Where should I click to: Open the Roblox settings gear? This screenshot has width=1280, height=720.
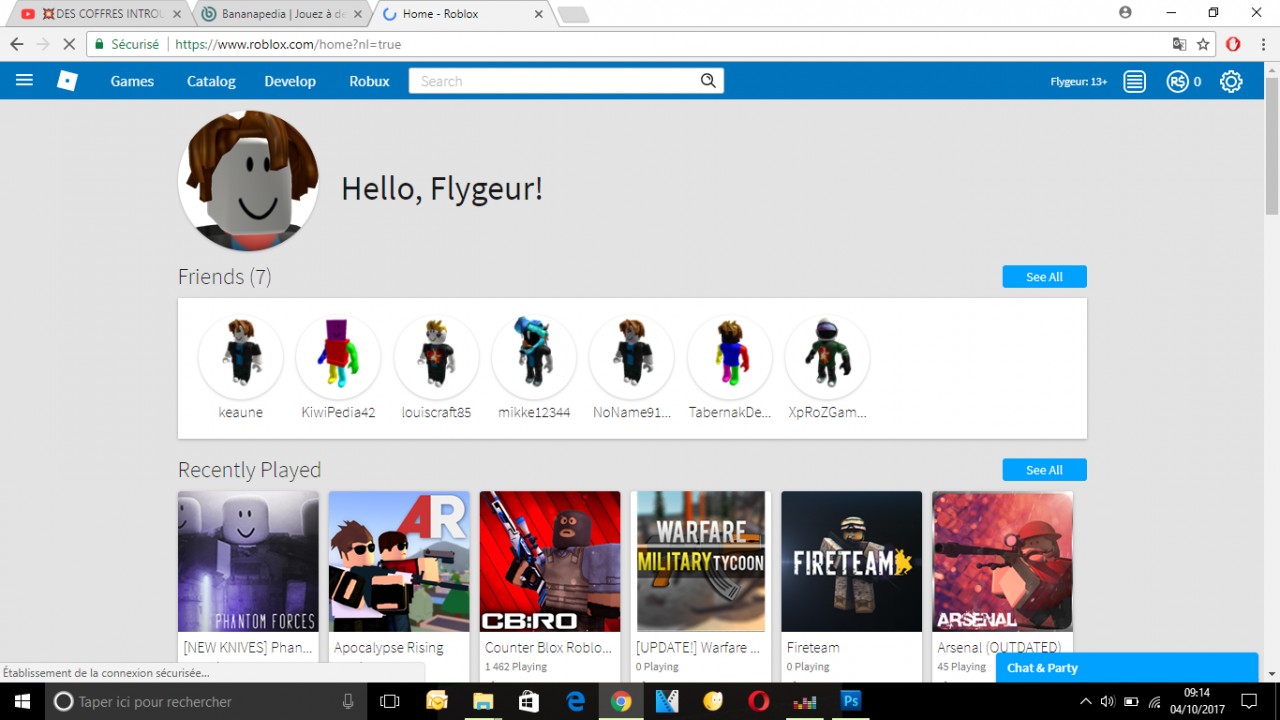[1231, 81]
